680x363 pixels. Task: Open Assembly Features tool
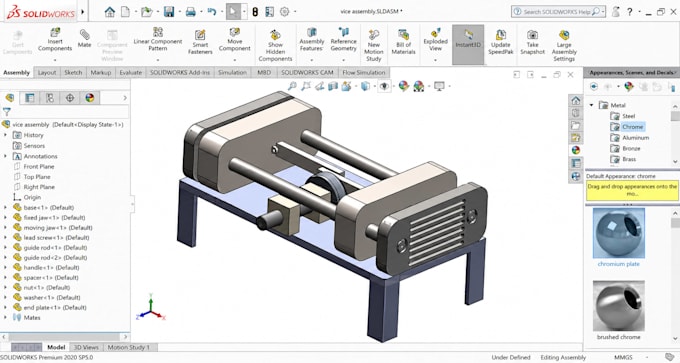pos(312,40)
